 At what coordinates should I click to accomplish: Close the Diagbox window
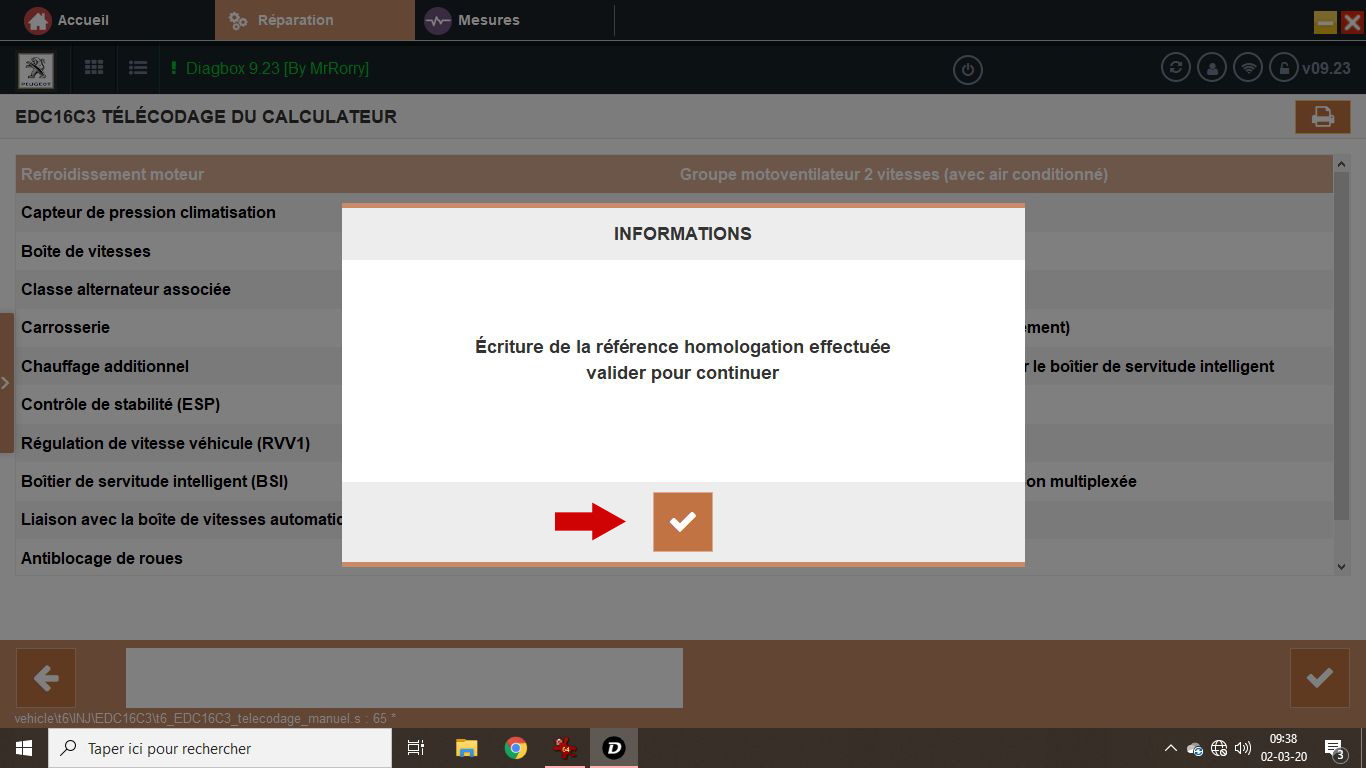tap(1351, 21)
